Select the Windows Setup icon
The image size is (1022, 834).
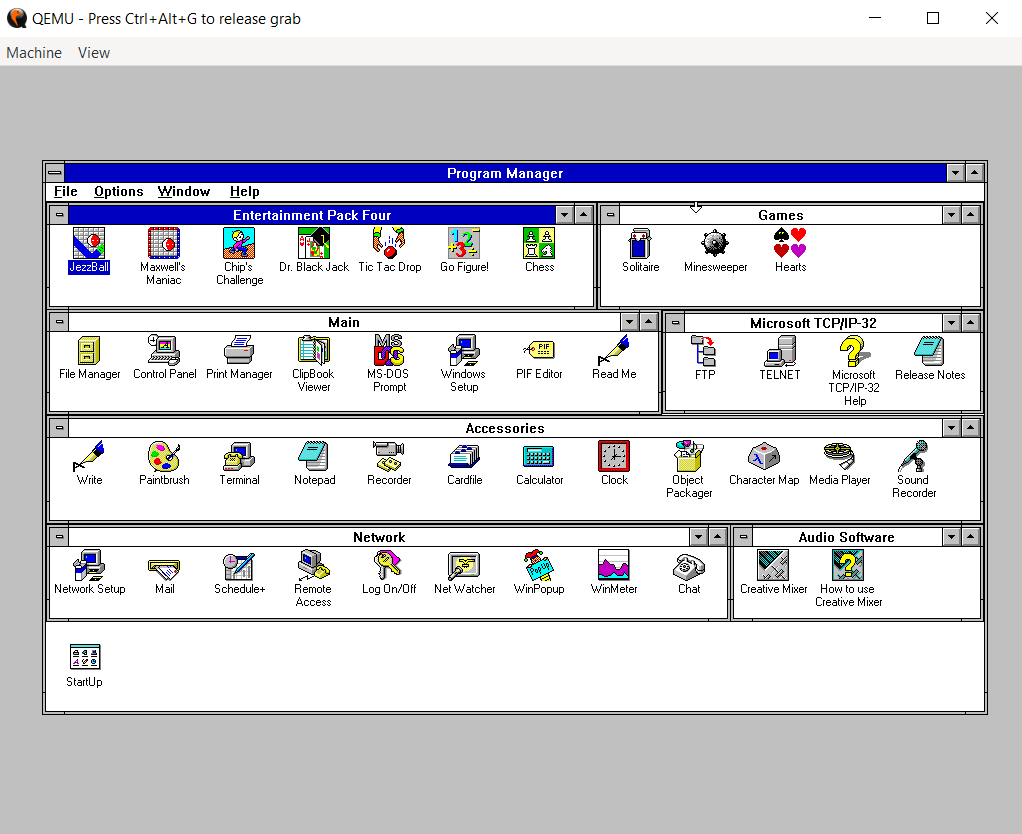pyautogui.click(x=464, y=350)
